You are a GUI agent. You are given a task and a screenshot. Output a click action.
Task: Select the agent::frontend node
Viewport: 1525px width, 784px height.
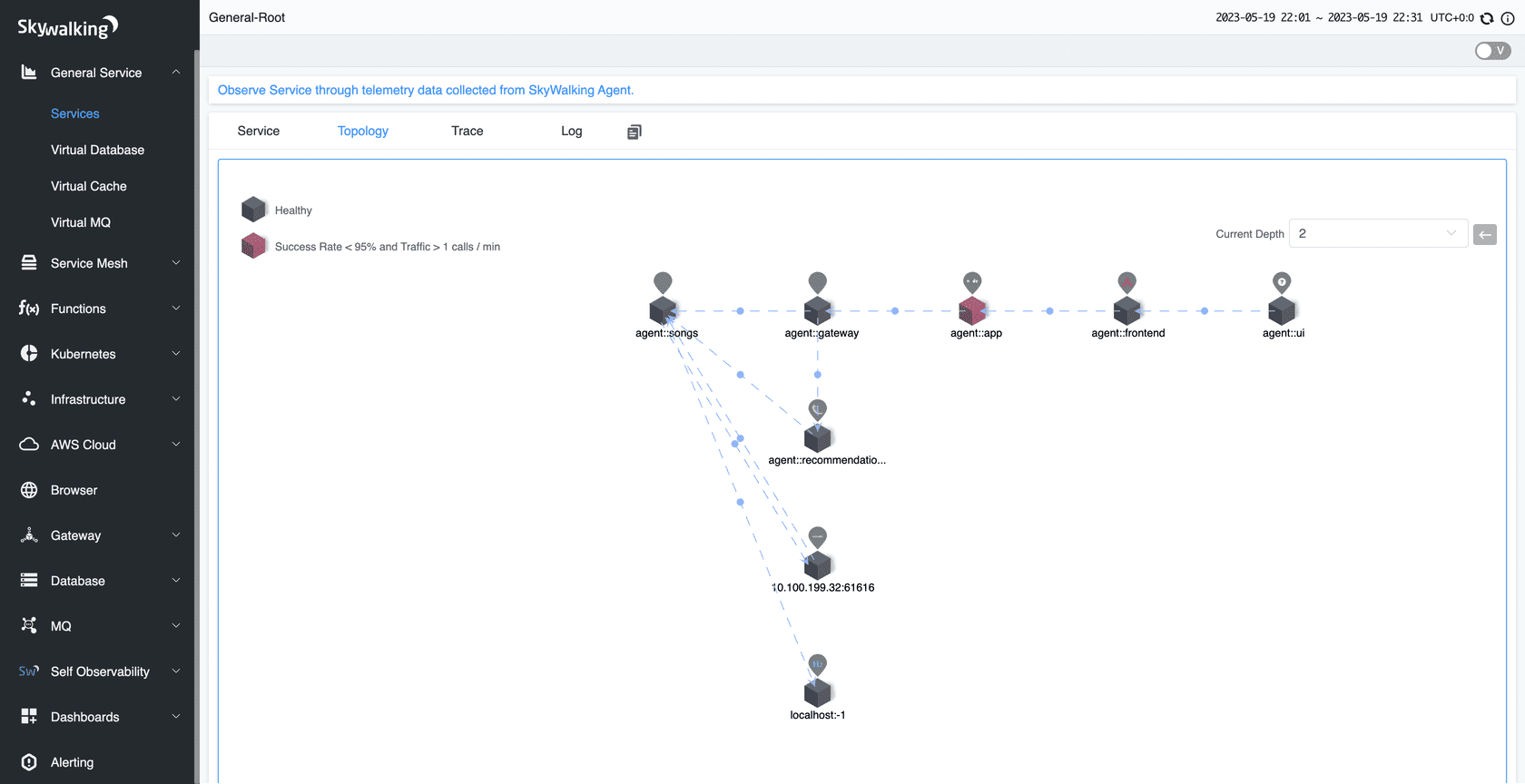tap(1127, 311)
